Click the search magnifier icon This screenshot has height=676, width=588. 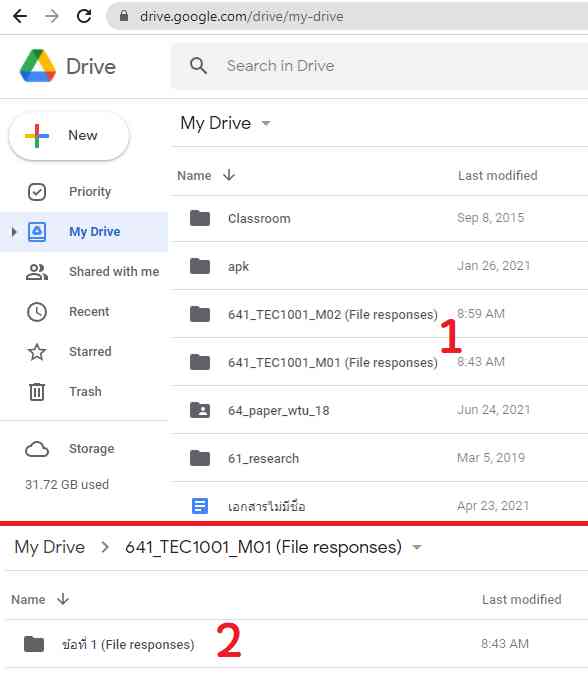point(198,66)
